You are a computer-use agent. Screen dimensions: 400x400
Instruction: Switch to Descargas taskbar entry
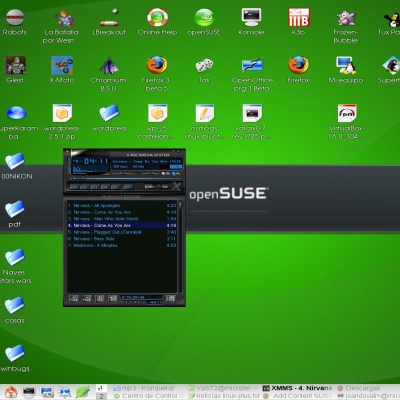coord(359,388)
